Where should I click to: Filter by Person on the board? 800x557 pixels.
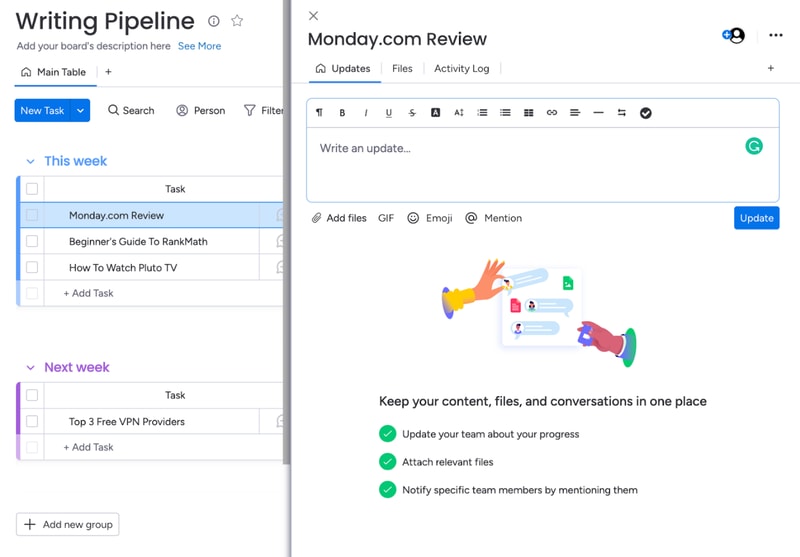click(x=201, y=110)
